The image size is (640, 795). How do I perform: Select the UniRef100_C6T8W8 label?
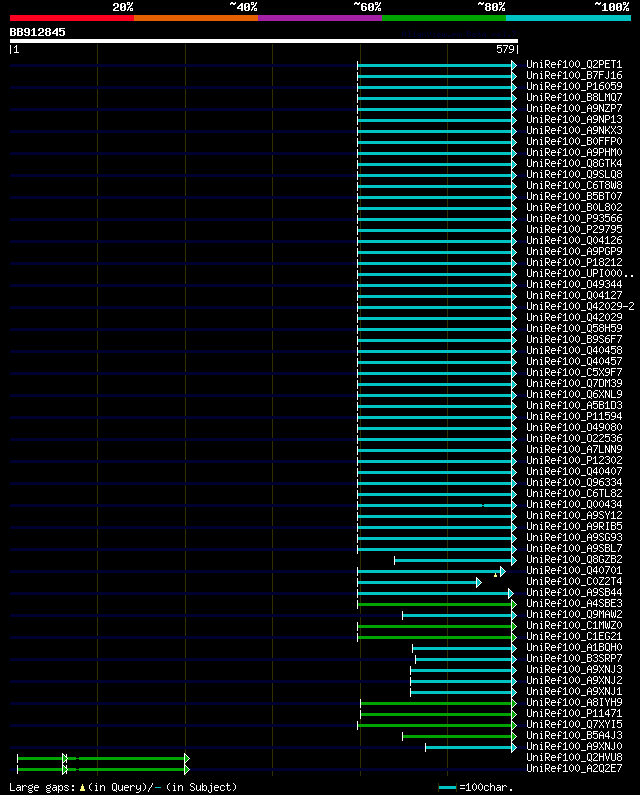[574, 186]
